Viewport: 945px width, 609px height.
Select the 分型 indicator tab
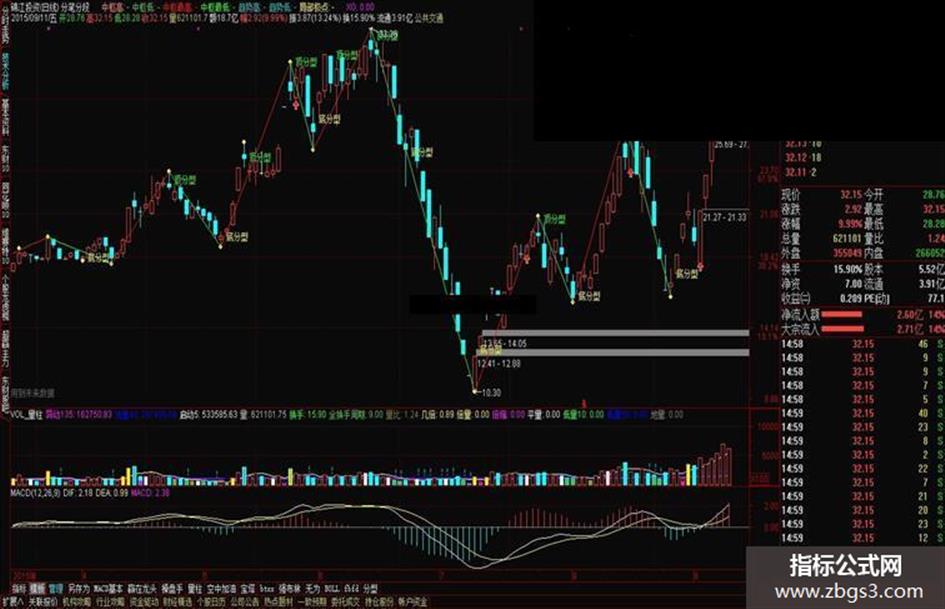tap(370, 589)
